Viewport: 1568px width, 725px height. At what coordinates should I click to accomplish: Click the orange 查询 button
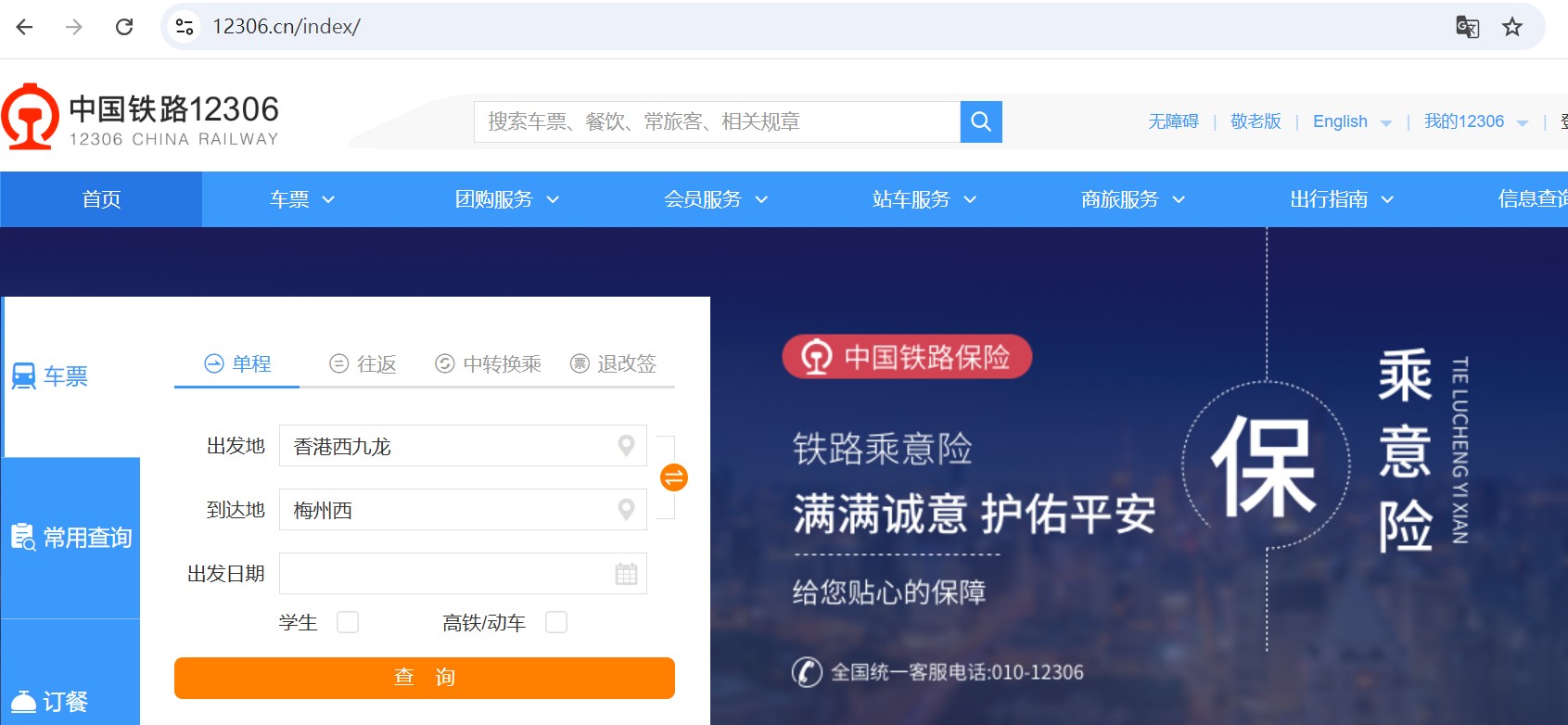[x=425, y=678]
